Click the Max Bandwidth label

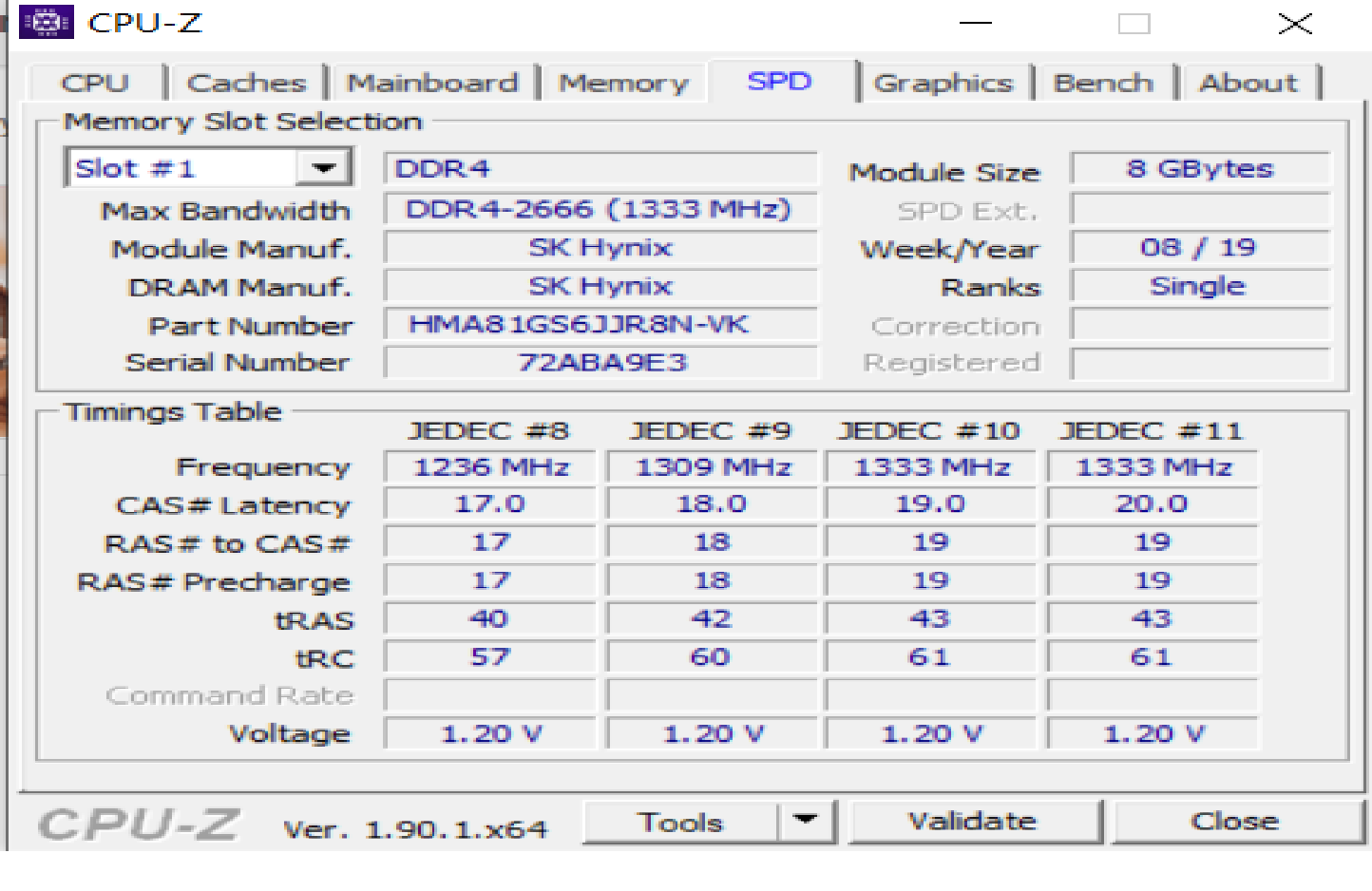226,210
